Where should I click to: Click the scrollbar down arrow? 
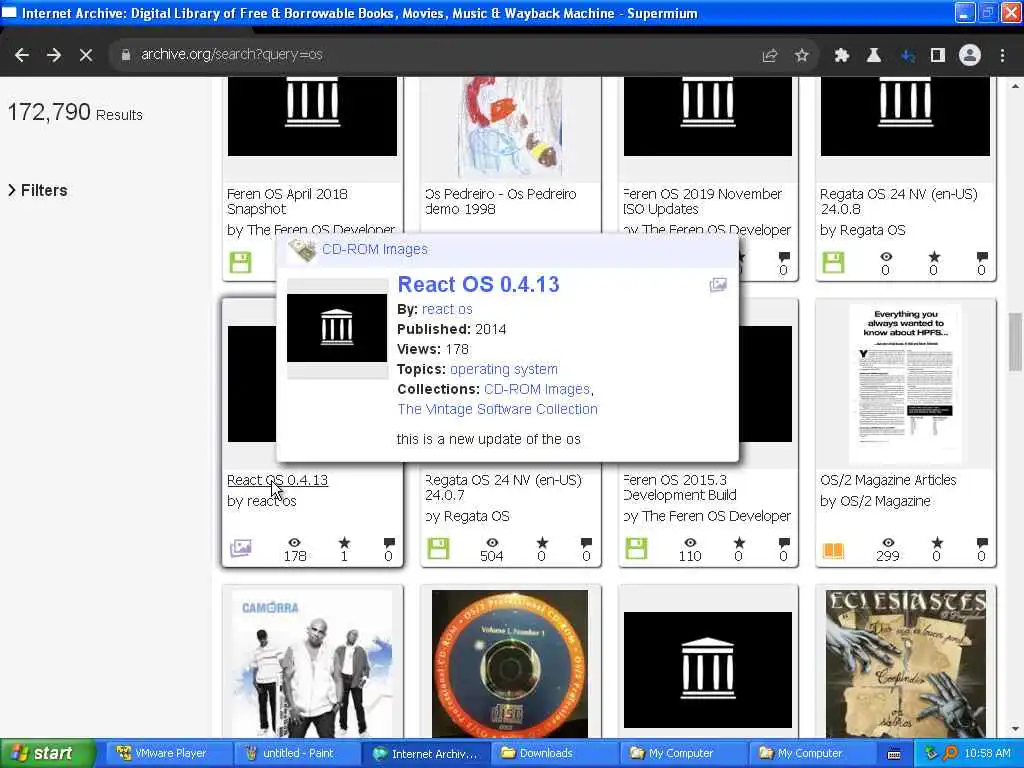(1015, 729)
